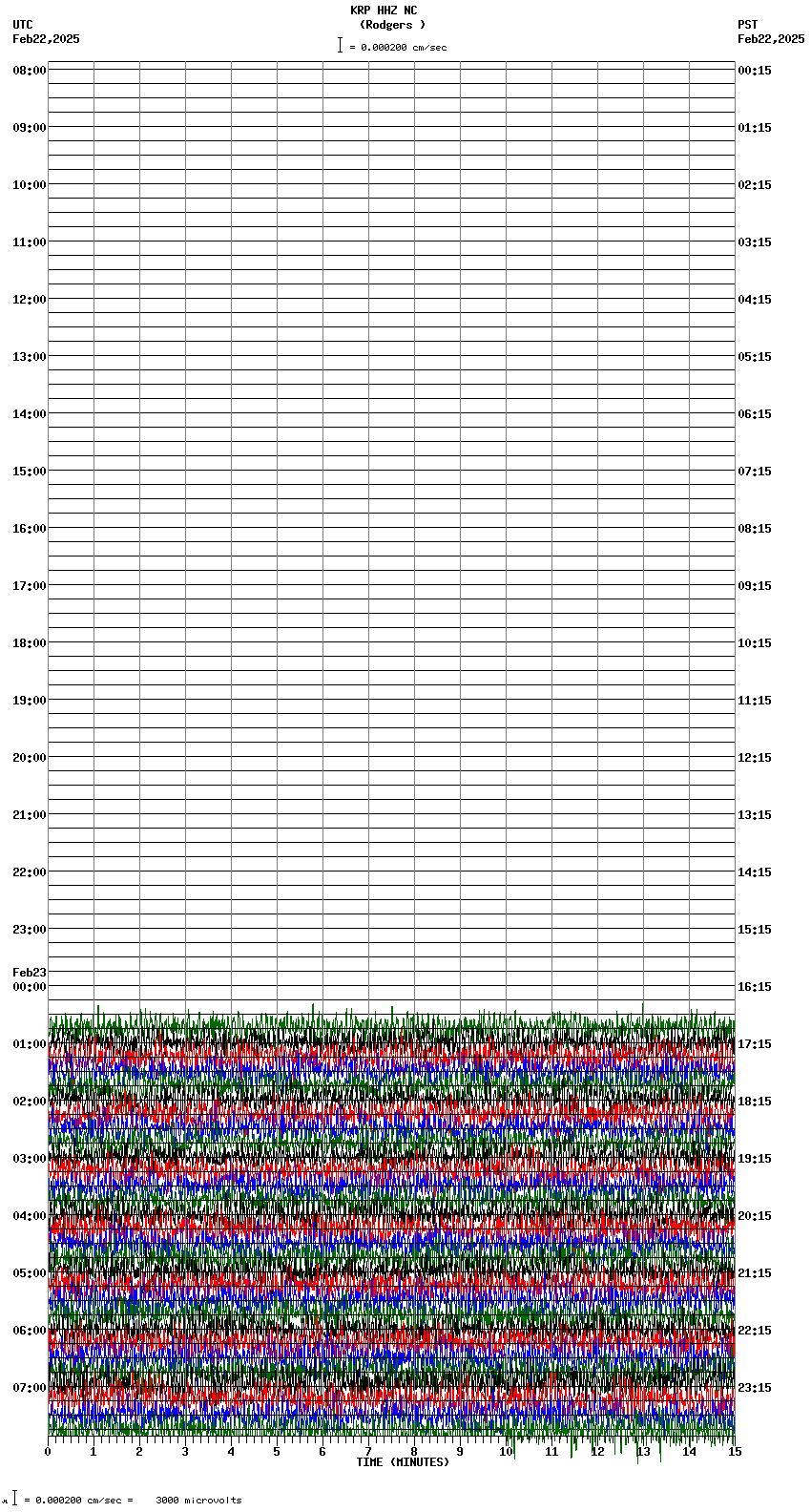Click the '16:15' PST row label
This screenshot has width=811, height=1512.
pyautogui.click(x=755, y=987)
